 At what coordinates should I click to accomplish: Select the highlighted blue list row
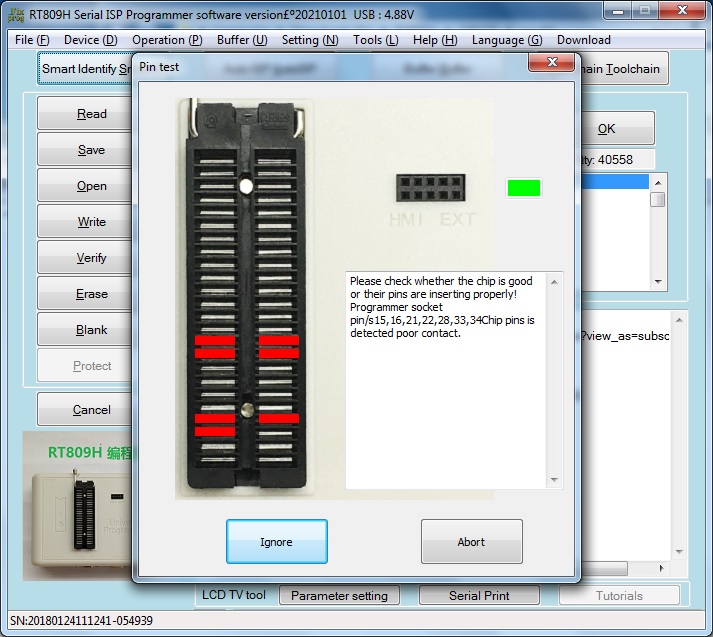(615, 181)
